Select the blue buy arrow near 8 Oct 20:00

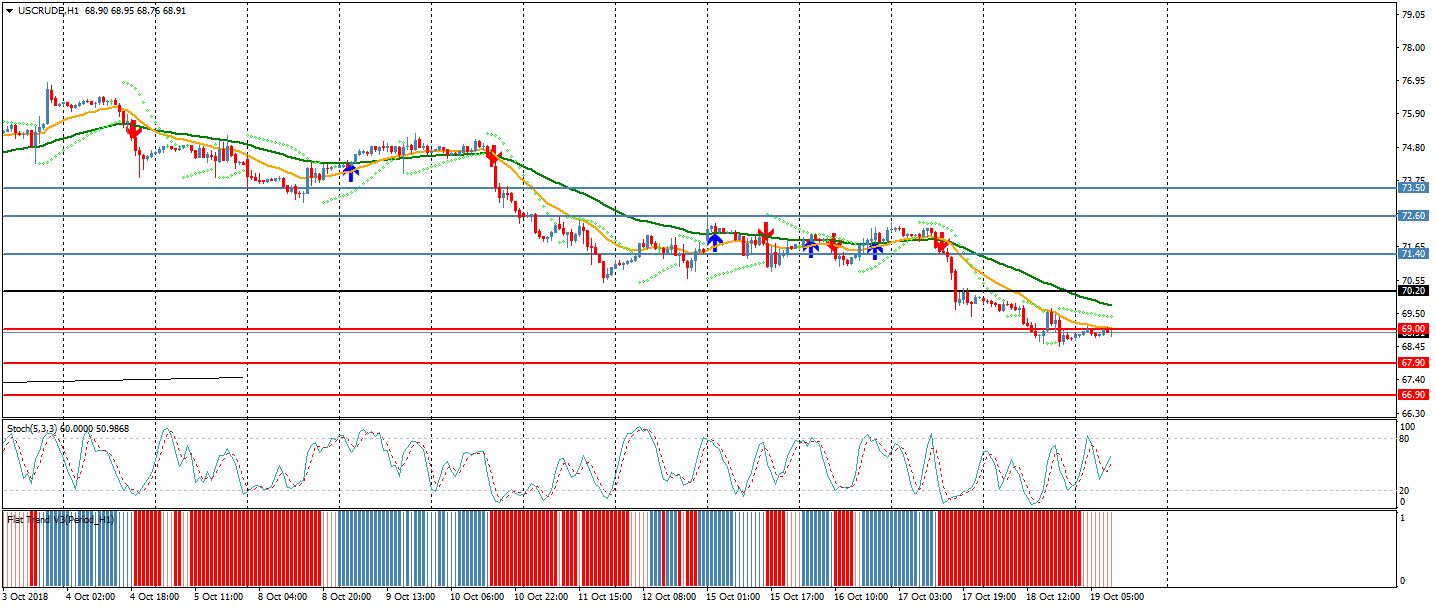tap(351, 171)
